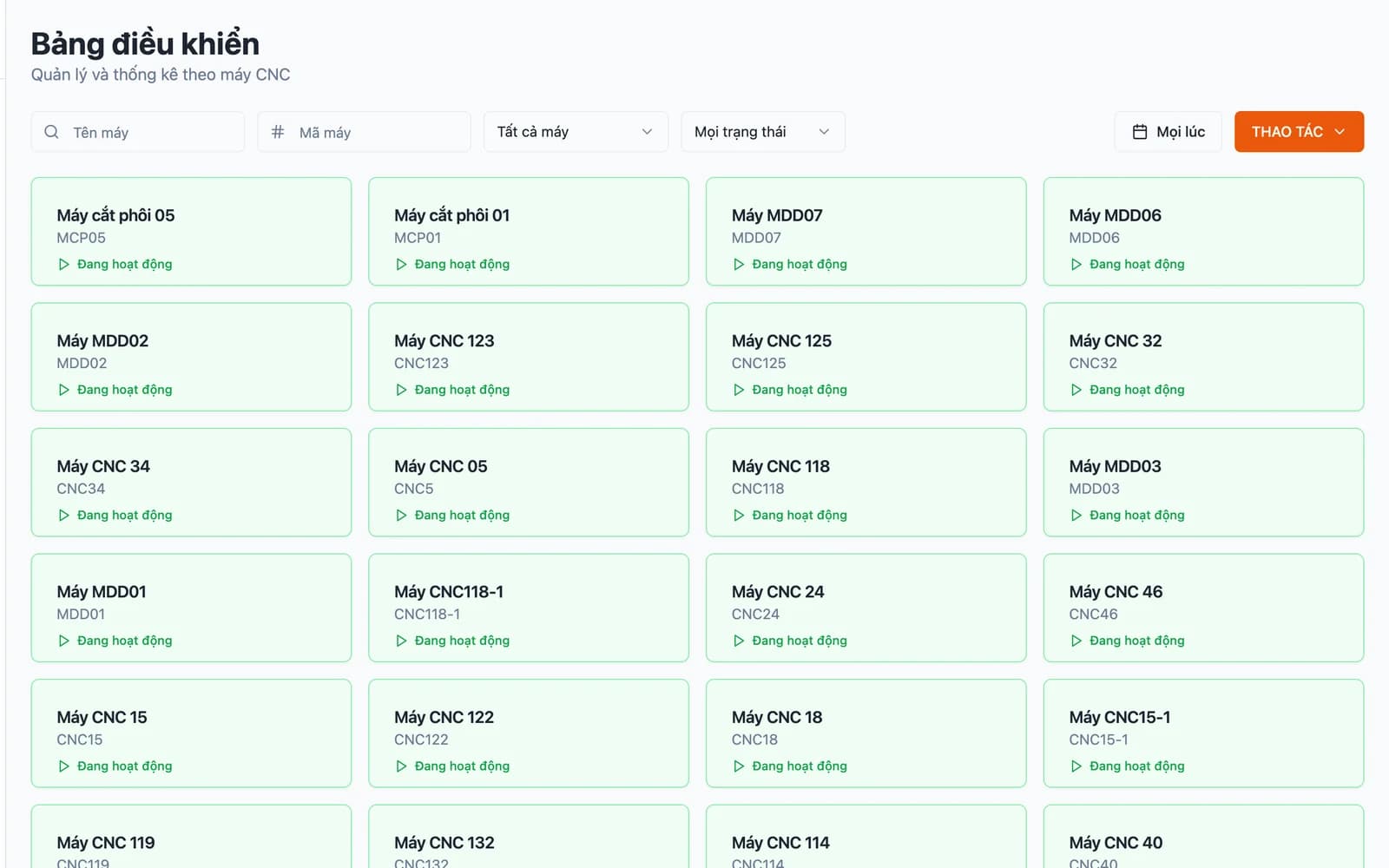The image size is (1389, 868).
Task: Click play icon on Máy cắt phôi 01 card
Action: coord(401,264)
